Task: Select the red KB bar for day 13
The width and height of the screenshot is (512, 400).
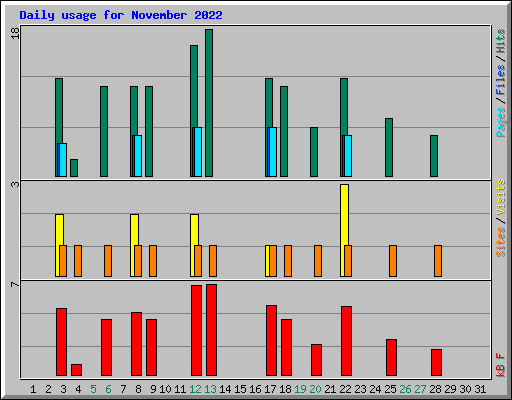Action: (x=211, y=330)
